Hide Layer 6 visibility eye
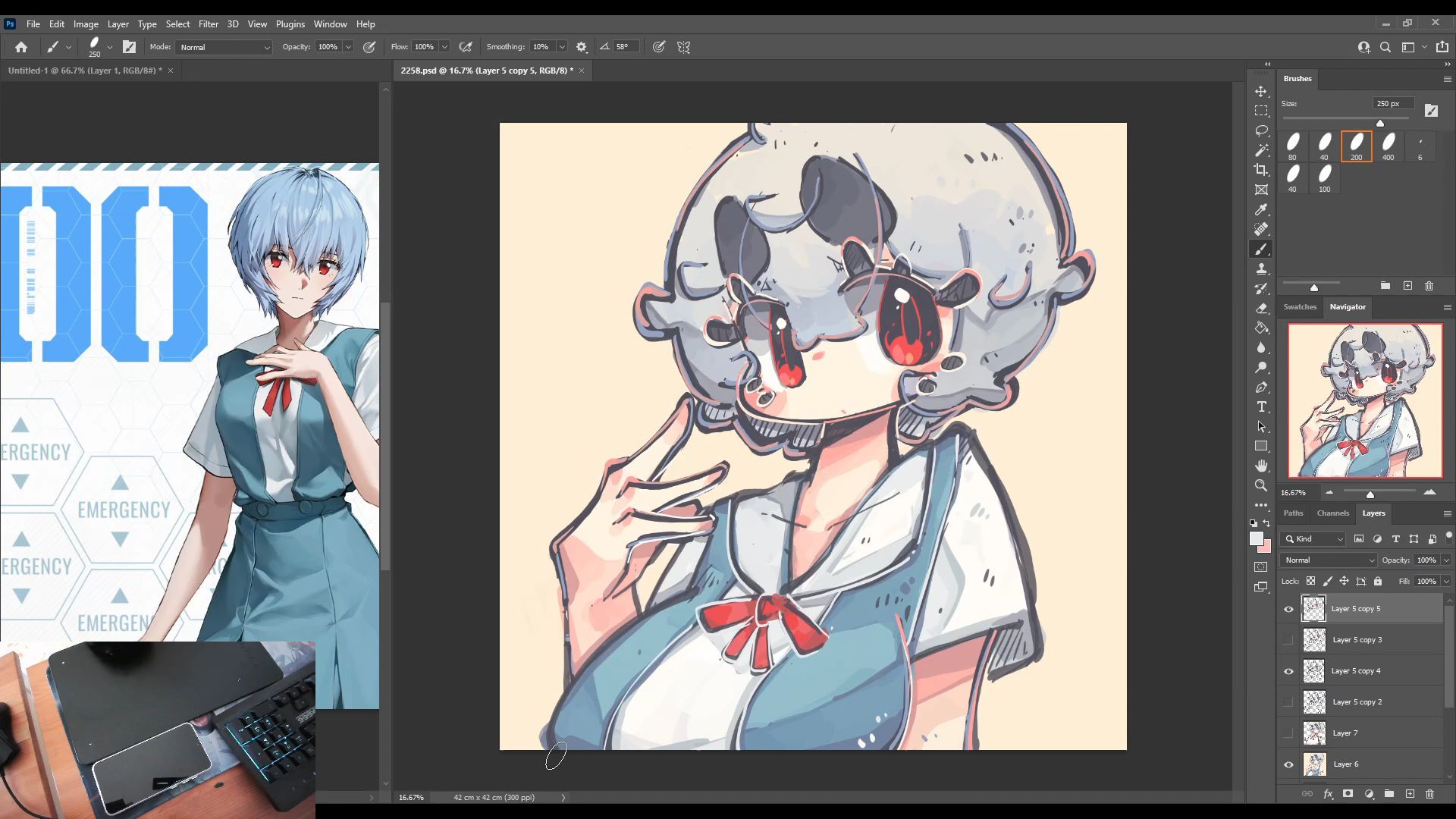 (x=1288, y=764)
